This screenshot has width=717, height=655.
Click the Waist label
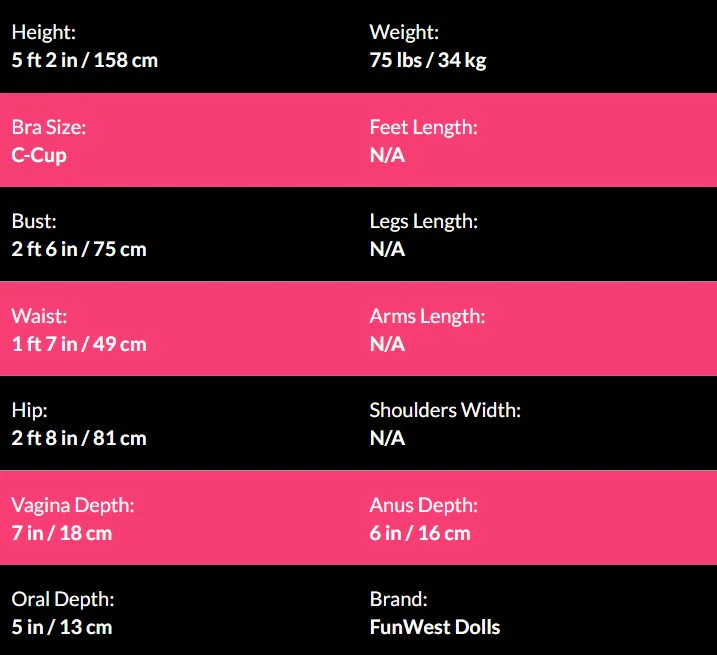(x=39, y=316)
